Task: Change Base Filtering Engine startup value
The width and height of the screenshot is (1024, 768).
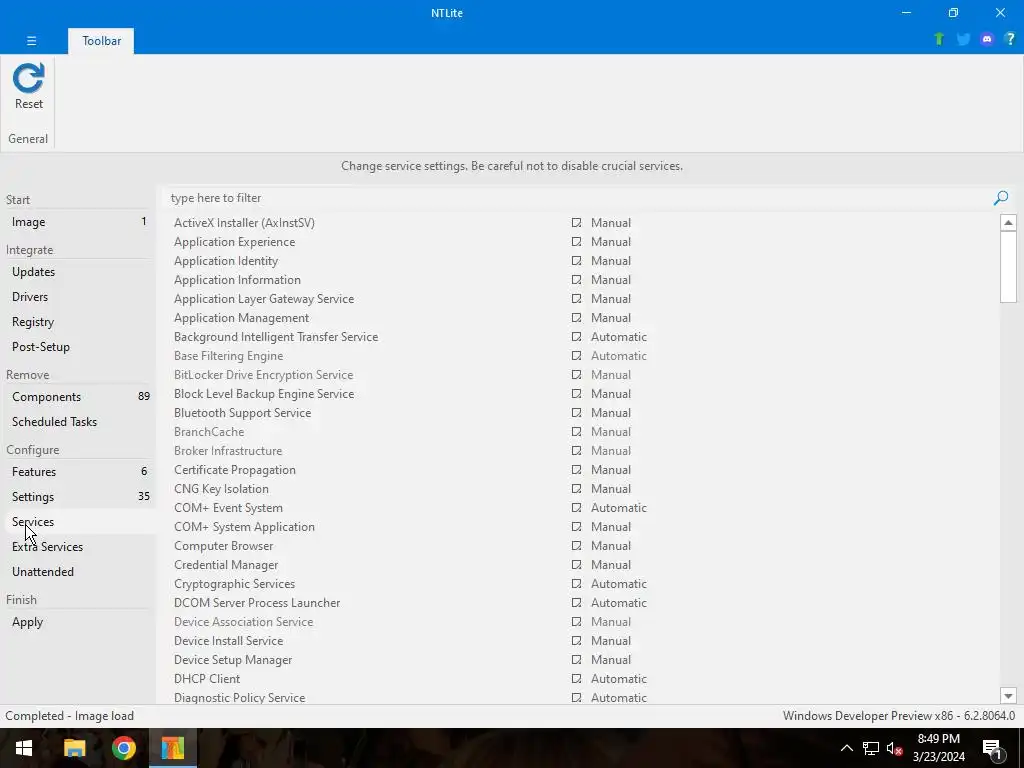Action: coord(618,356)
